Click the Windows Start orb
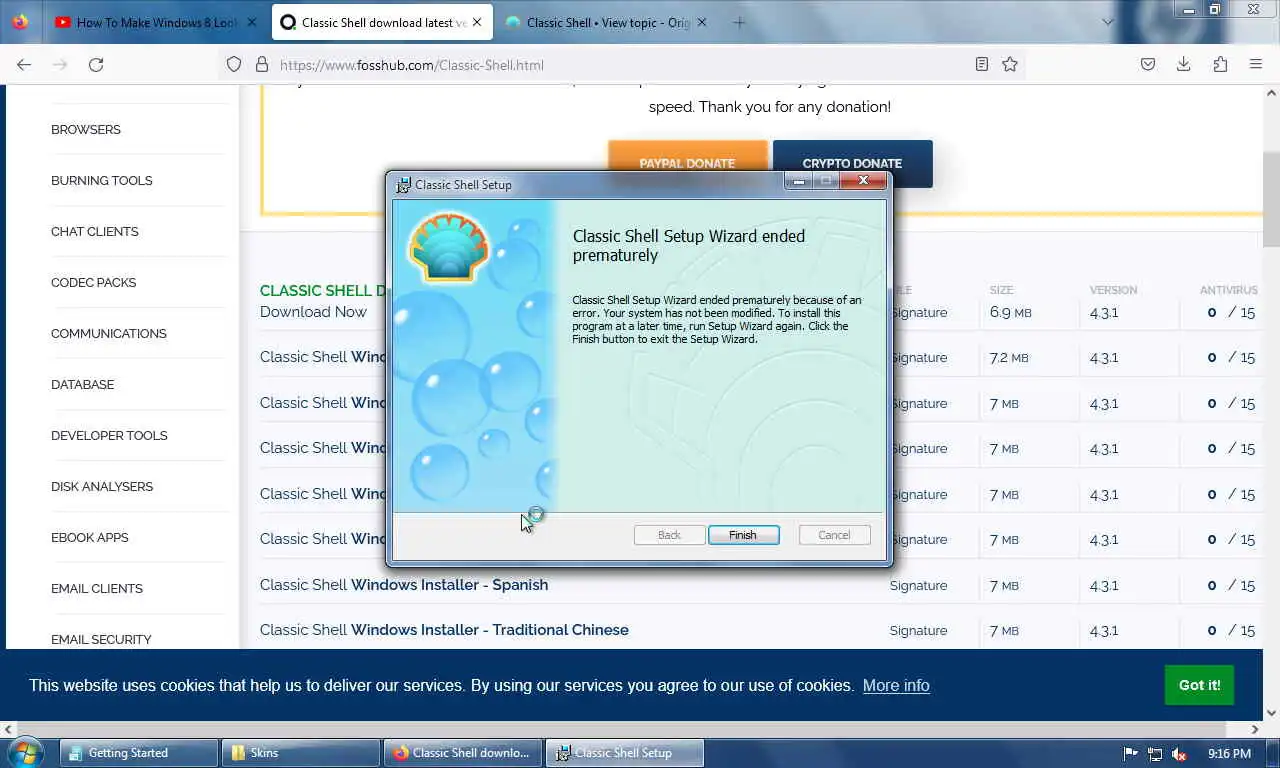The width and height of the screenshot is (1280, 768). [x=25, y=752]
